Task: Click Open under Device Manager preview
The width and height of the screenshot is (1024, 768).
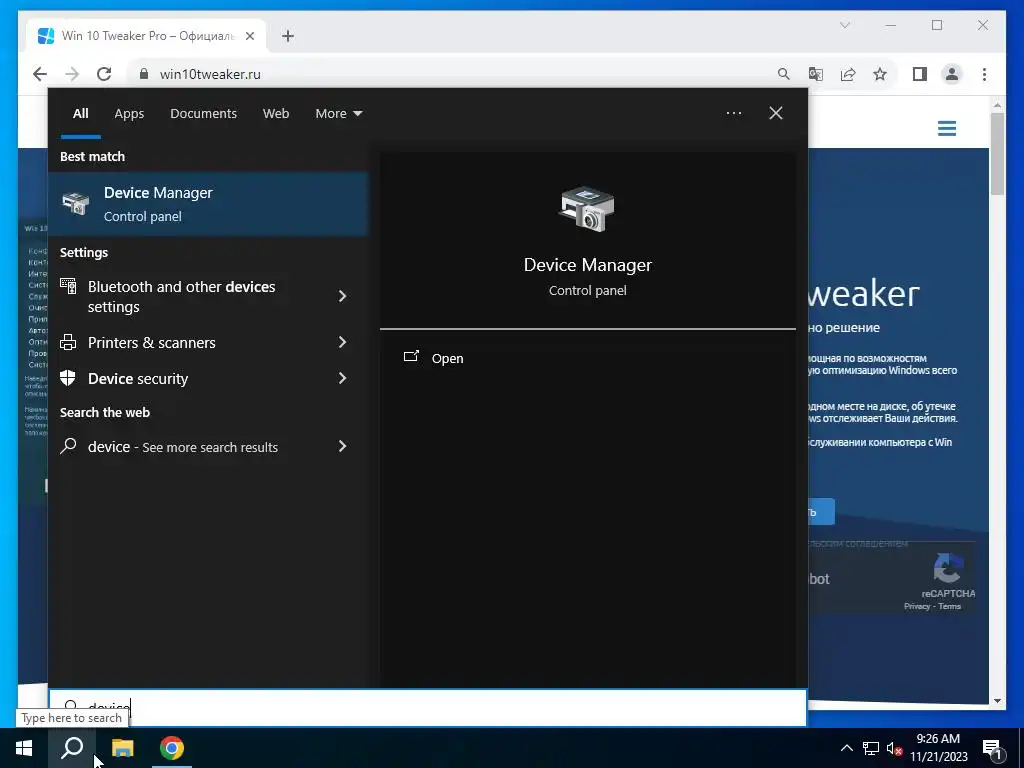Action: pos(447,358)
